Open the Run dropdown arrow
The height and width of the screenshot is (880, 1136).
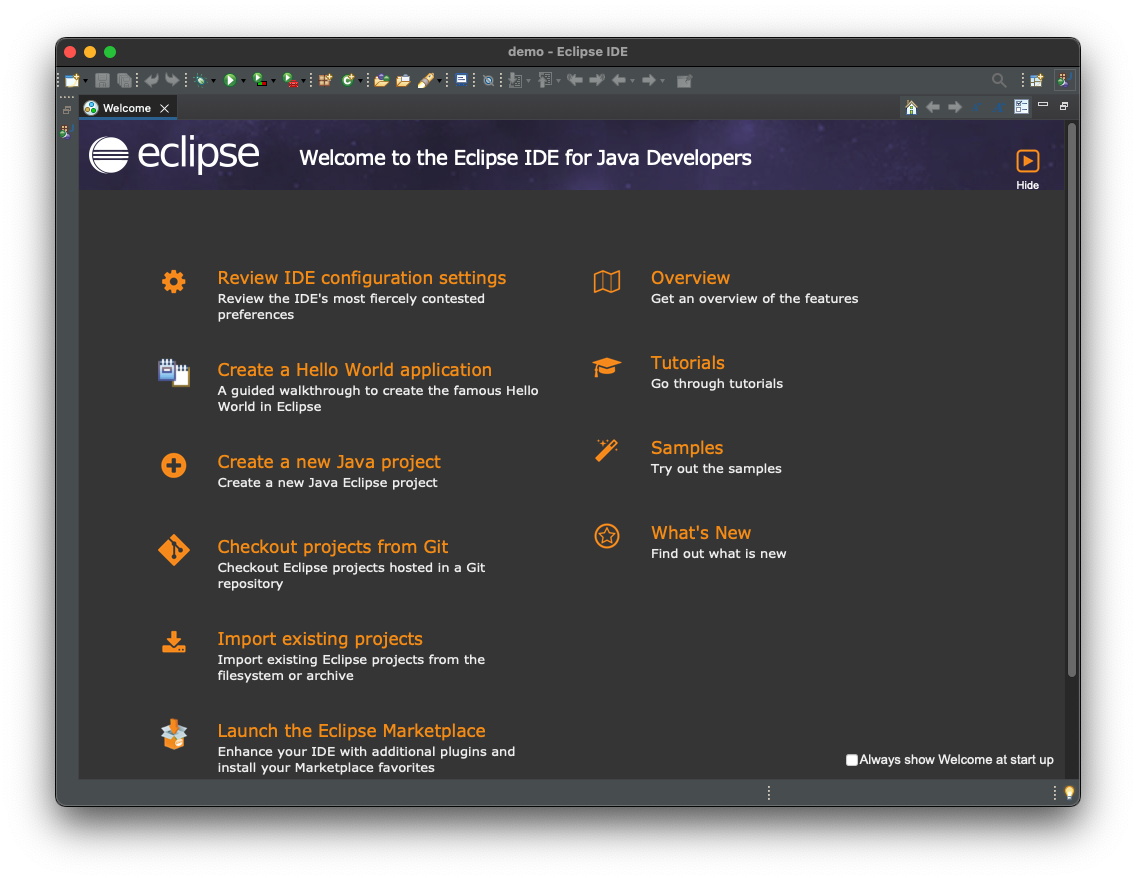coord(243,81)
